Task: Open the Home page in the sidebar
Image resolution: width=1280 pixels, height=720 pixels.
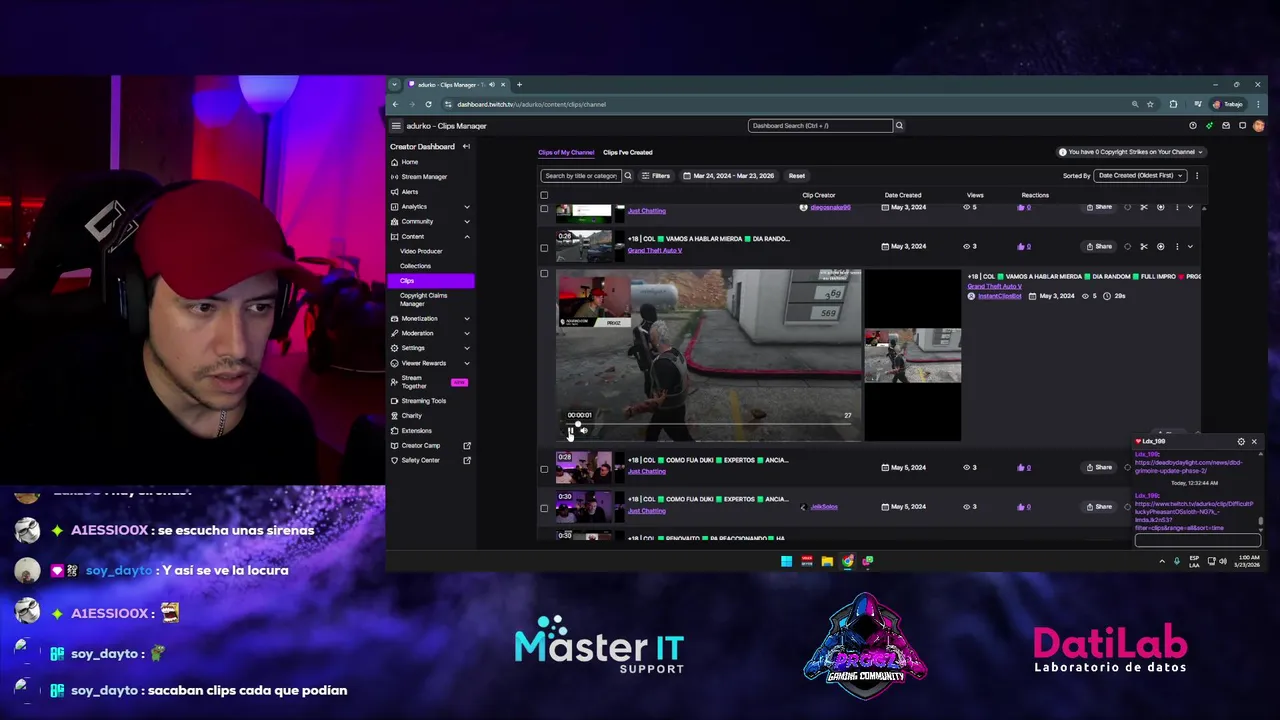Action: click(410, 162)
